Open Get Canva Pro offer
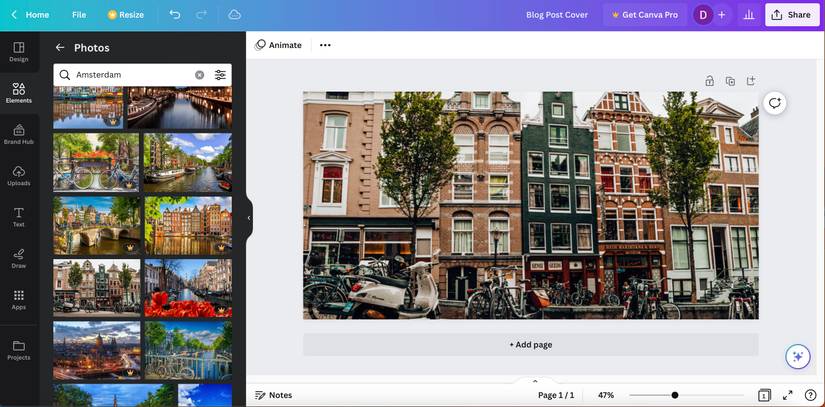Screen dimensions: 825x407 645,15
